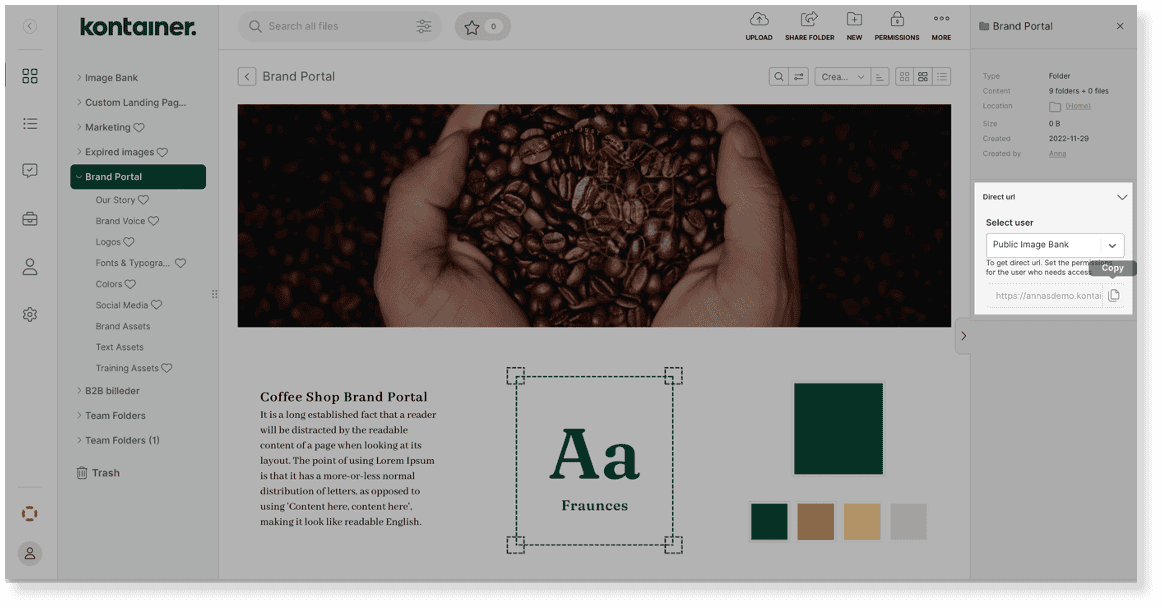This screenshot has width=1162, height=608.
Task: Open the More menu in the toolbar
Action: point(941,20)
